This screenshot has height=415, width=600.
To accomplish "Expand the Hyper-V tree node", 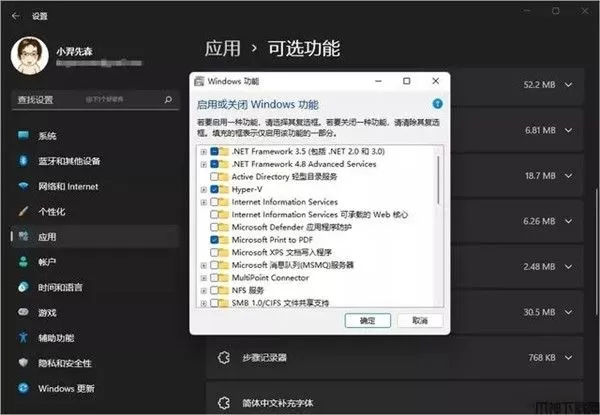I will click(204, 190).
